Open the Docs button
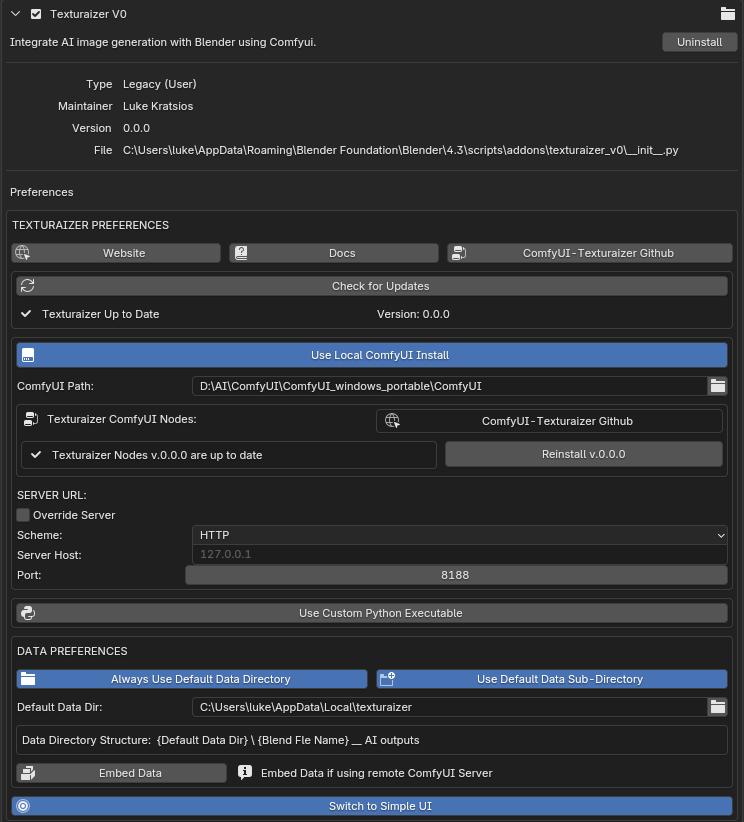744x822 pixels. pyautogui.click(x=334, y=253)
